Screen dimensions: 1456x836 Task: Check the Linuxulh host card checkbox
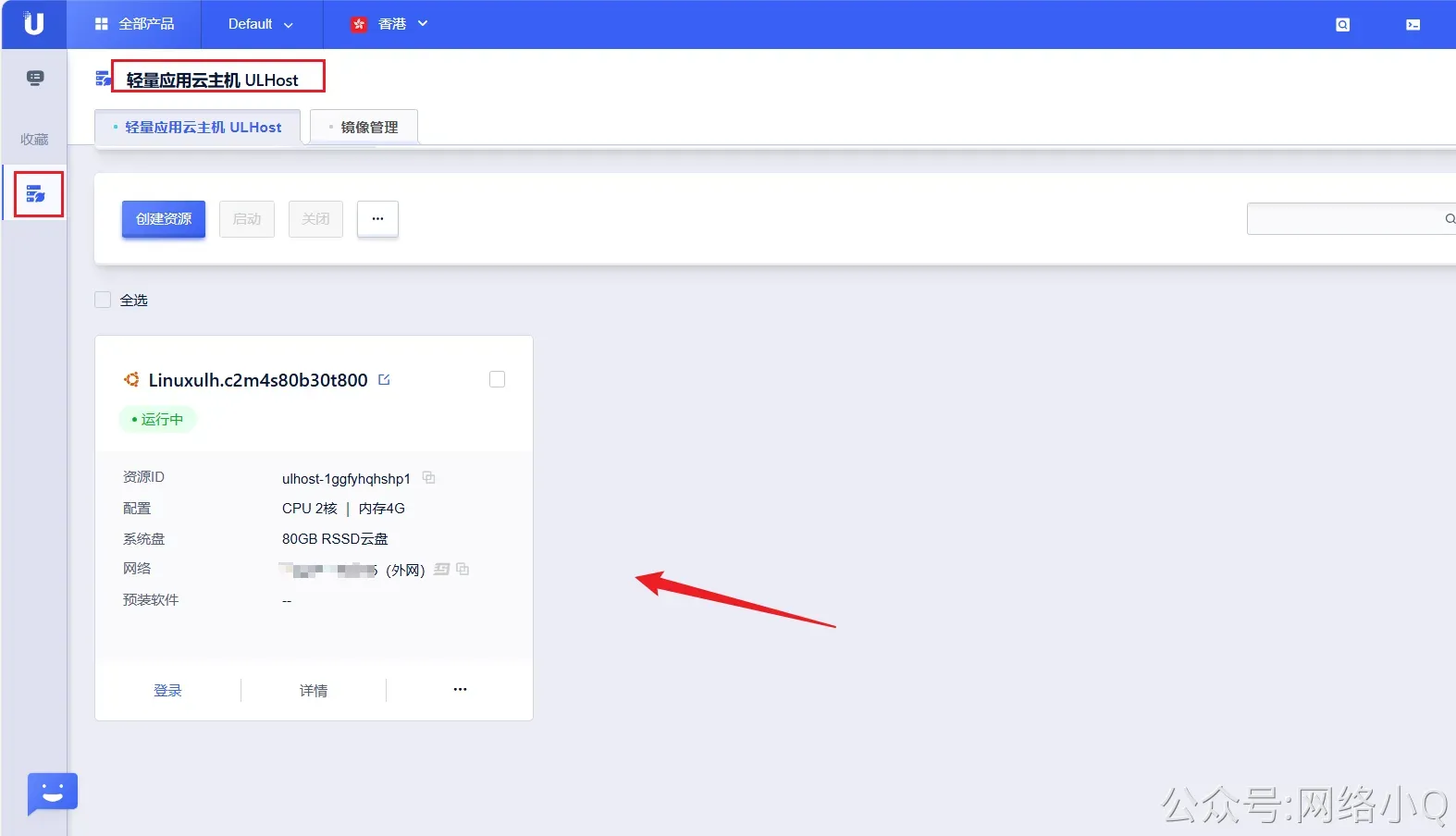(497, 379)
